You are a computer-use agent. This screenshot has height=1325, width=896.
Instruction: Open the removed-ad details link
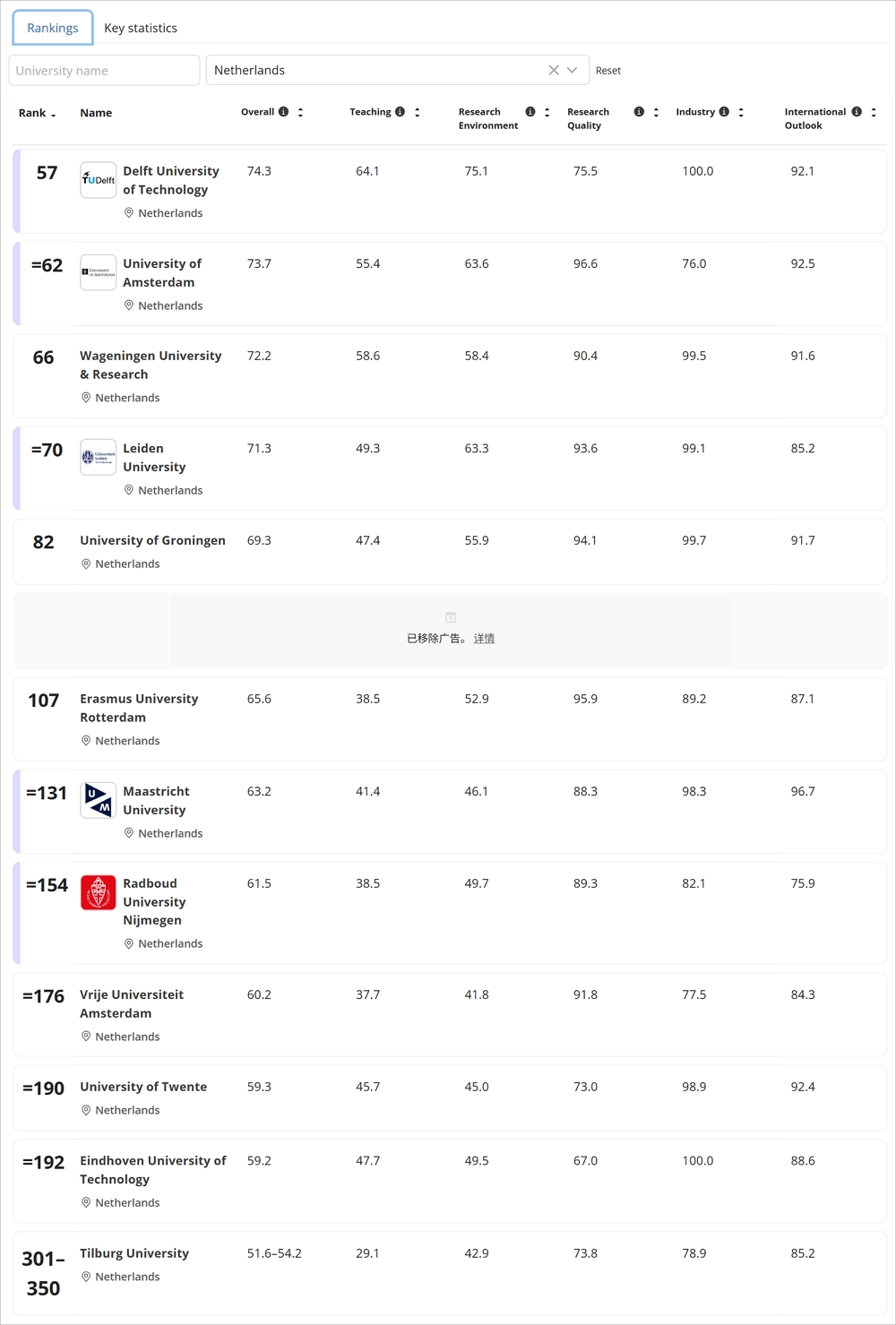click(x=484, y=639)
